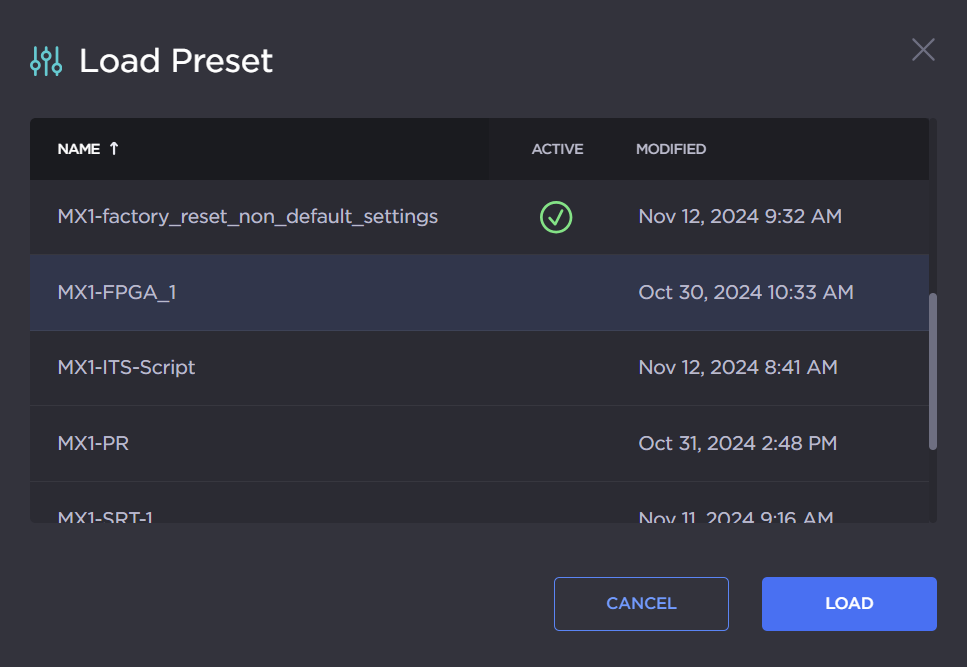
Task: Click the Nov 12, 2024 8:41 AM date
Action: (x=737, y=367)
